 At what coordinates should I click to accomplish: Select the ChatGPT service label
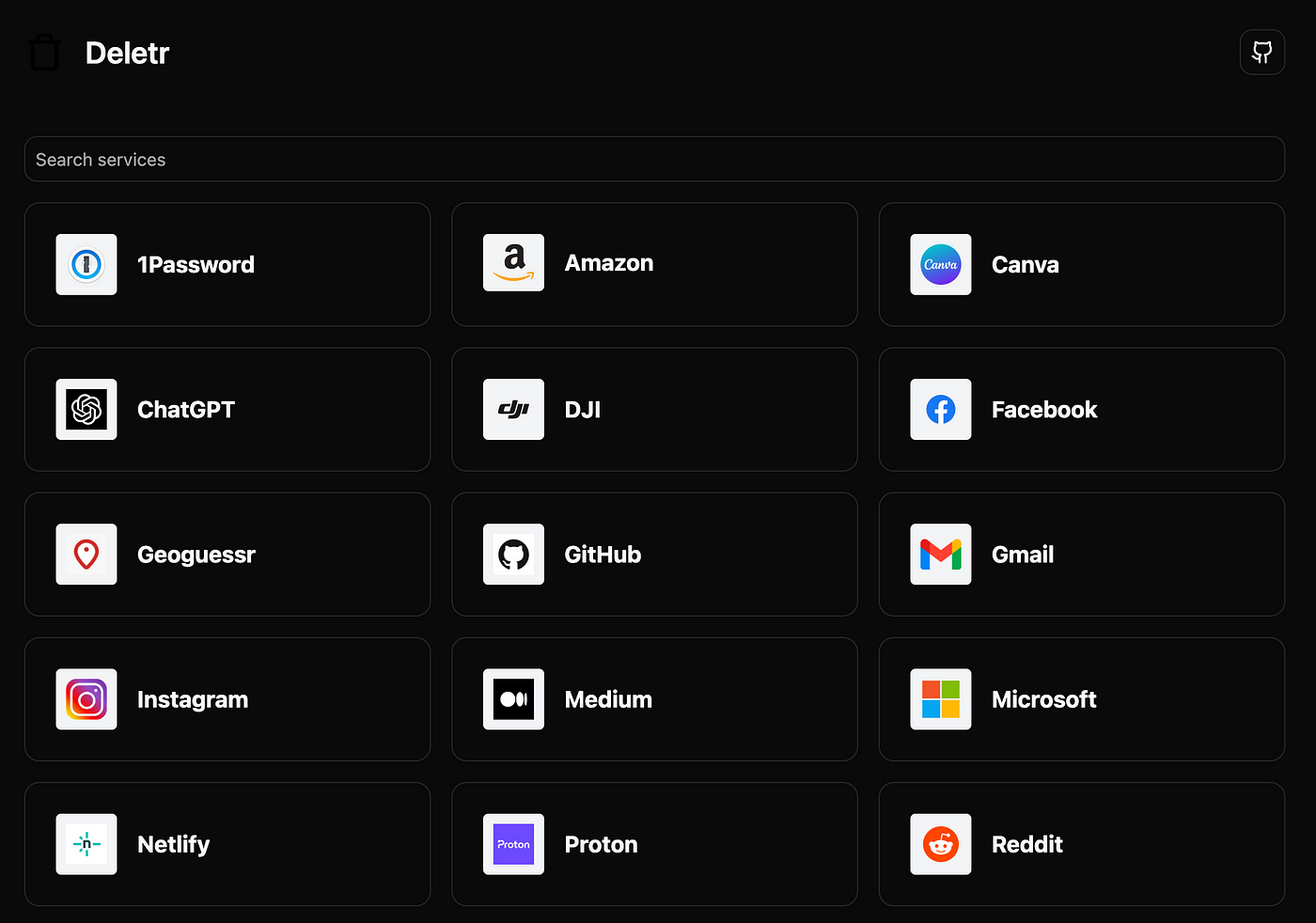coord(186,410)
